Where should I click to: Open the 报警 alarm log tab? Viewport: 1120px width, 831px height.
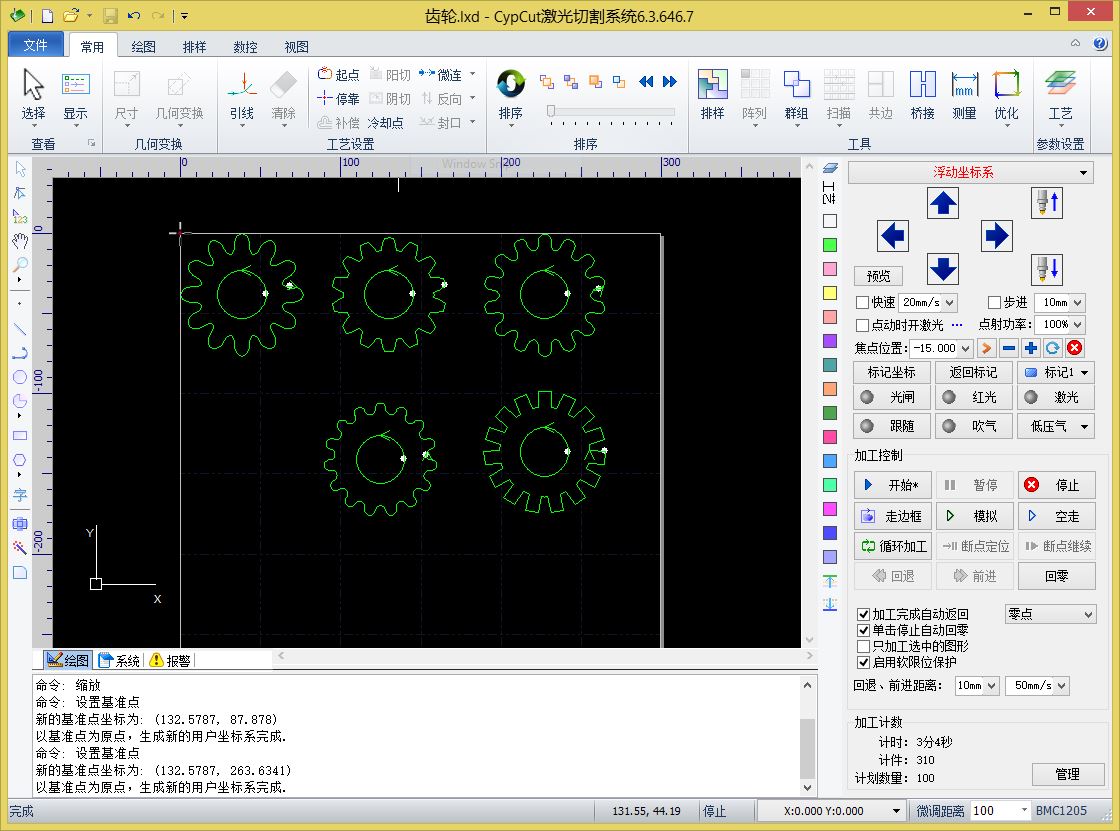point(171,661)
